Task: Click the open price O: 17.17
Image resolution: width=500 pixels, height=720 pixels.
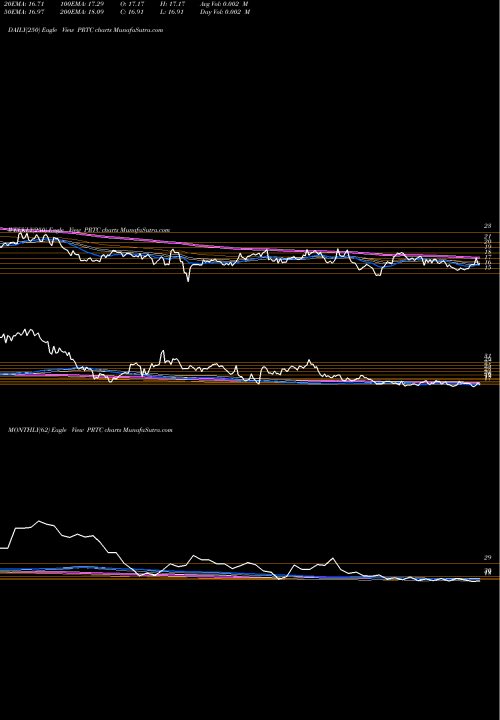Action: tap(132, 4)
